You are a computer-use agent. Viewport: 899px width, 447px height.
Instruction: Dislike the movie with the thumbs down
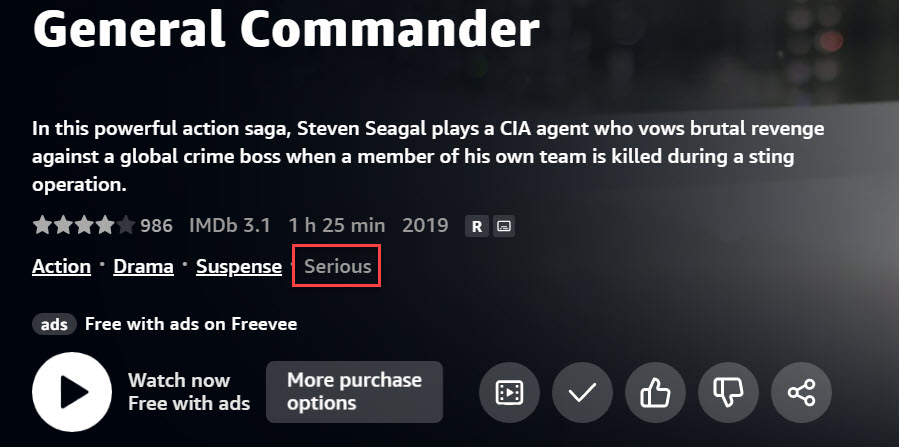click(728, 393)
